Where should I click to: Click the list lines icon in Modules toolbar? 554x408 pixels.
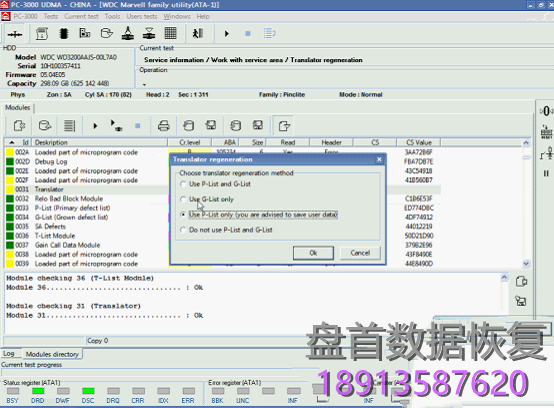[x=69, y=125]
